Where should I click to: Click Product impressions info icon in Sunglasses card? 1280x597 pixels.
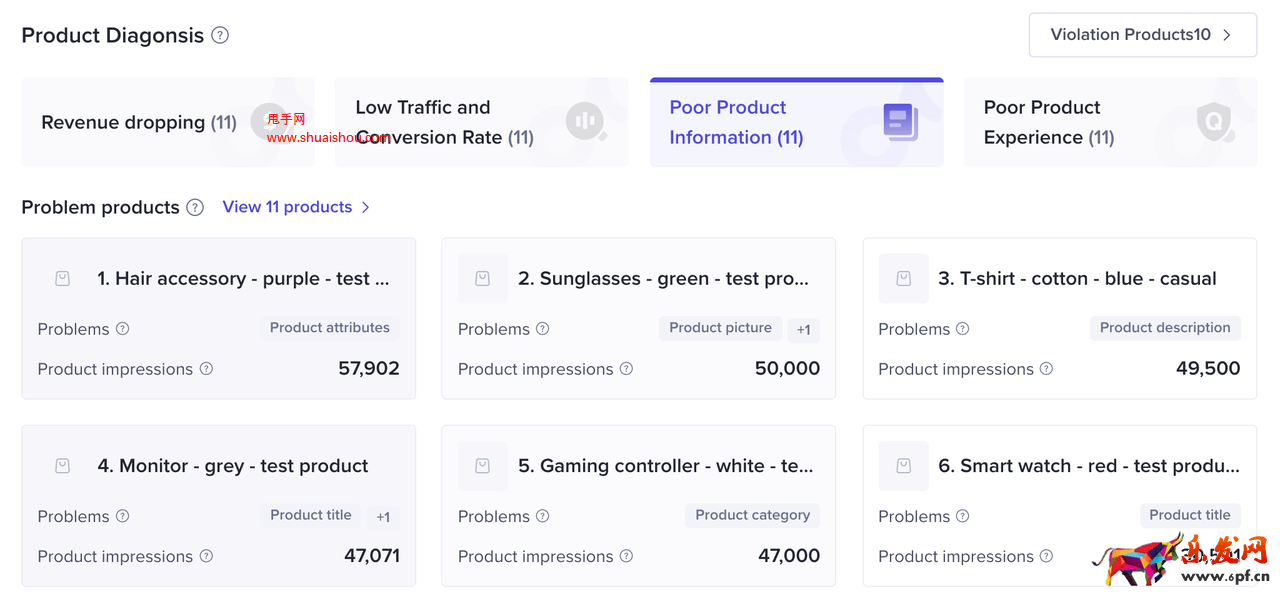[626, 368]
